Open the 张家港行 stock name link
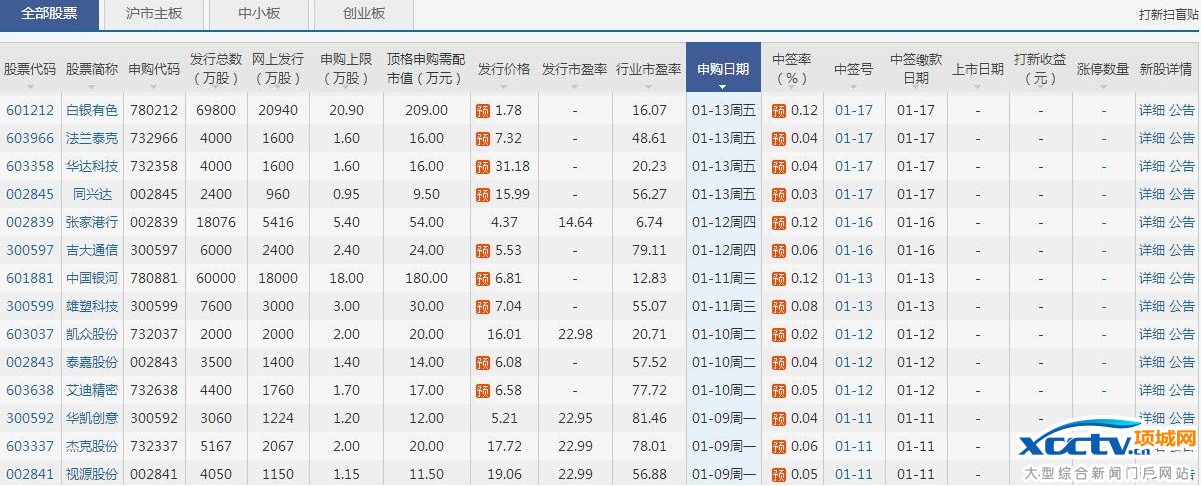 tap(91, 223)
